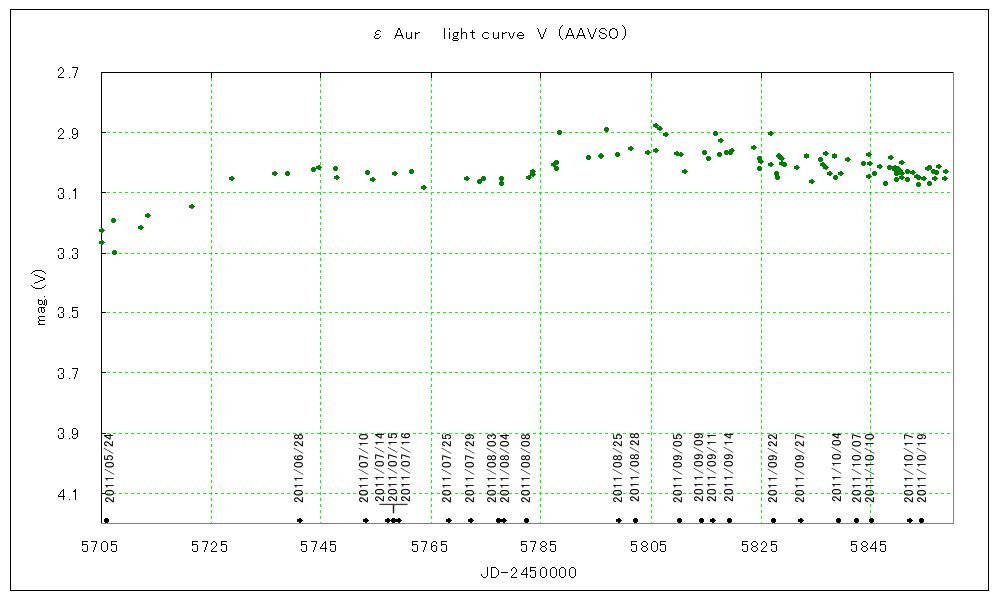Image resolution: width=1000 pixels, height=600 pixels.
Task: Select the 2011/05/24 date label
Action: [110, 467]
